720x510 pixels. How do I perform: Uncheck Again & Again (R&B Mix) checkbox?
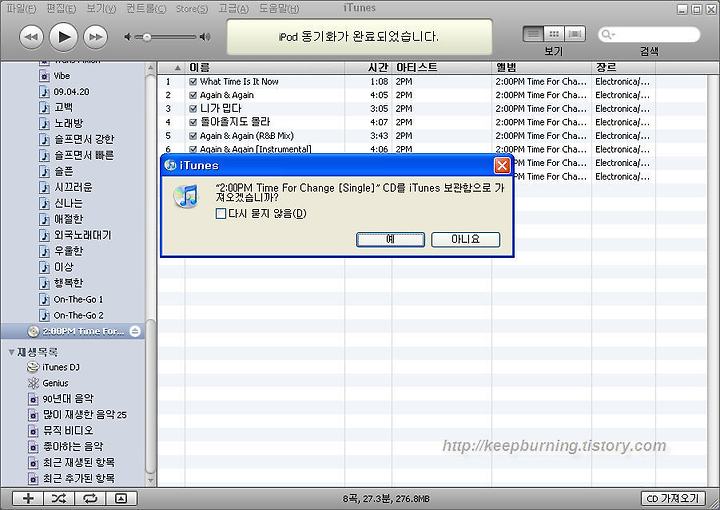click(x=193, y=136)
